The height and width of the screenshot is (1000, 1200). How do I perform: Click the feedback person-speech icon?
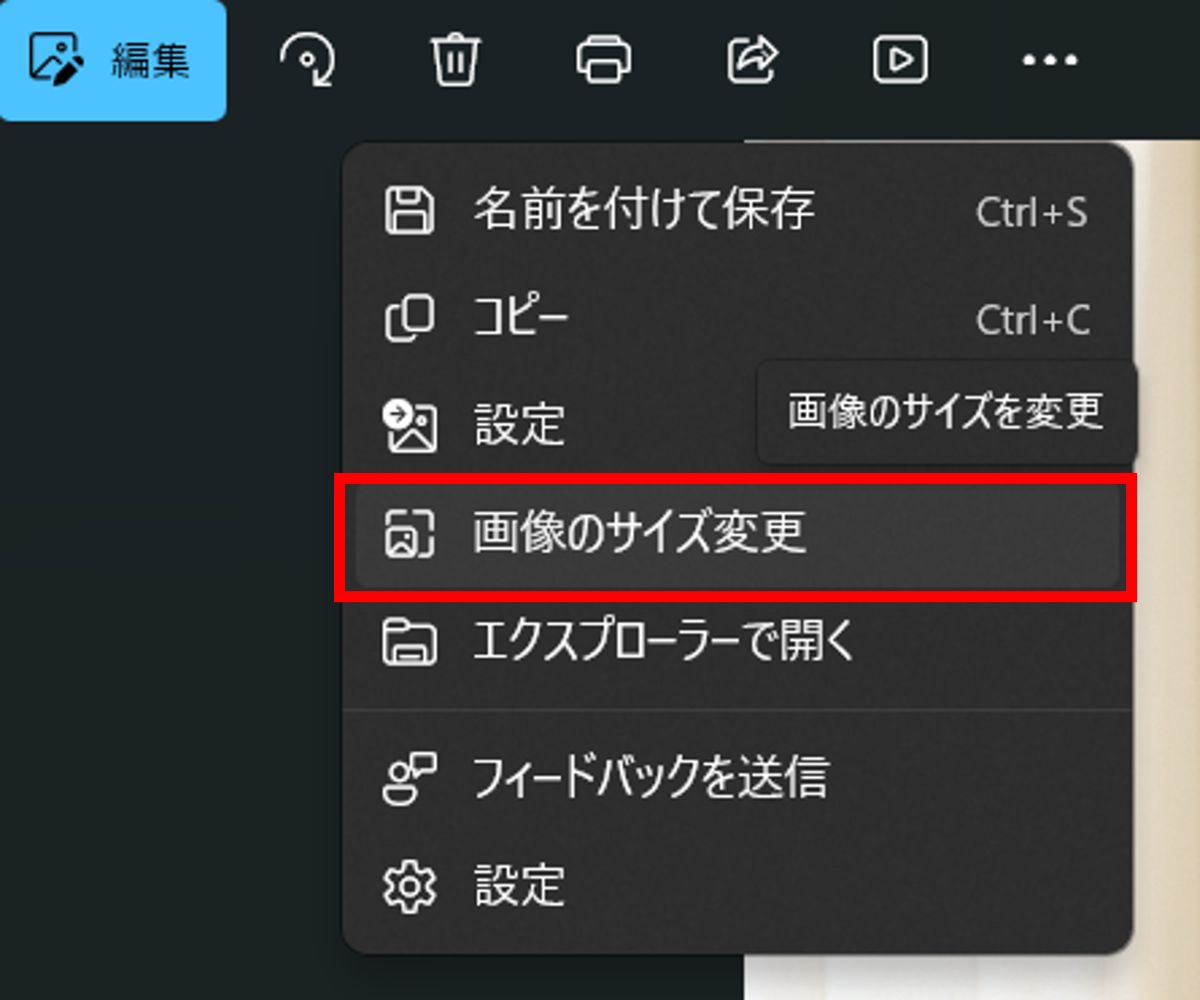[410, 778]
